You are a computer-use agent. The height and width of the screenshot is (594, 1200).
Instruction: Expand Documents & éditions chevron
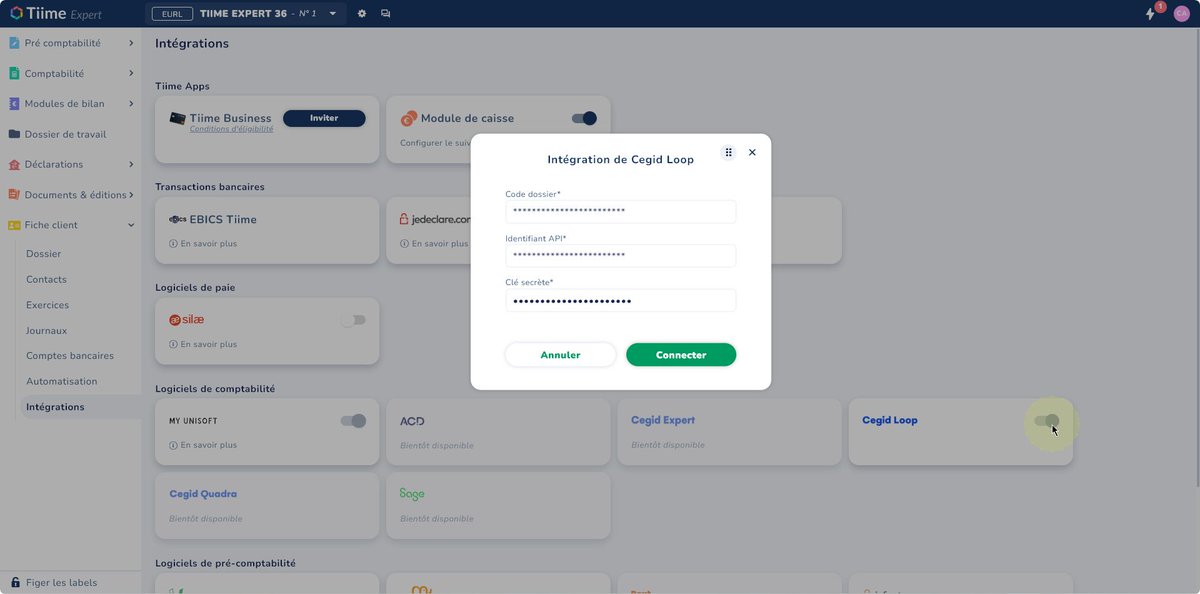tap(131, 195)
